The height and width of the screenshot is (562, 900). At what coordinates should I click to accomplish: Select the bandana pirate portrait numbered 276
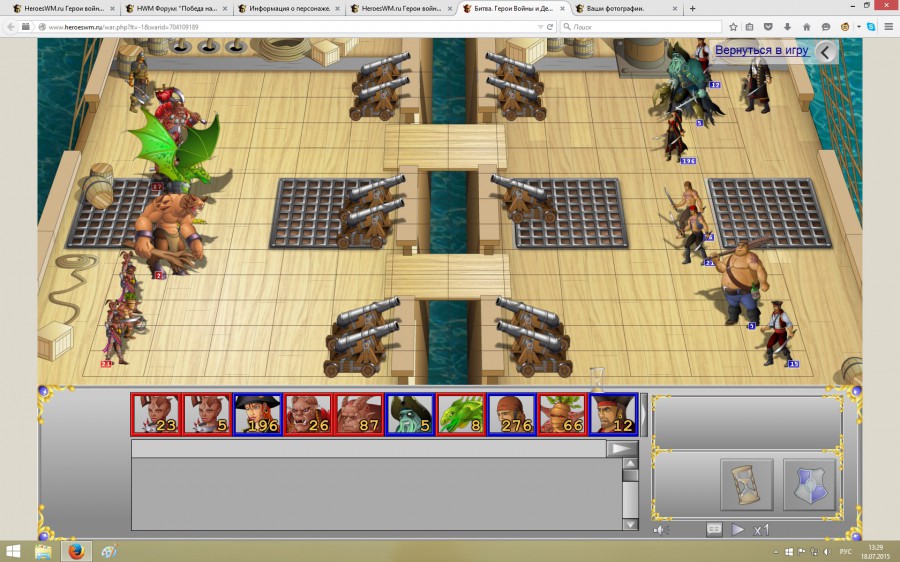click(511, 414)
